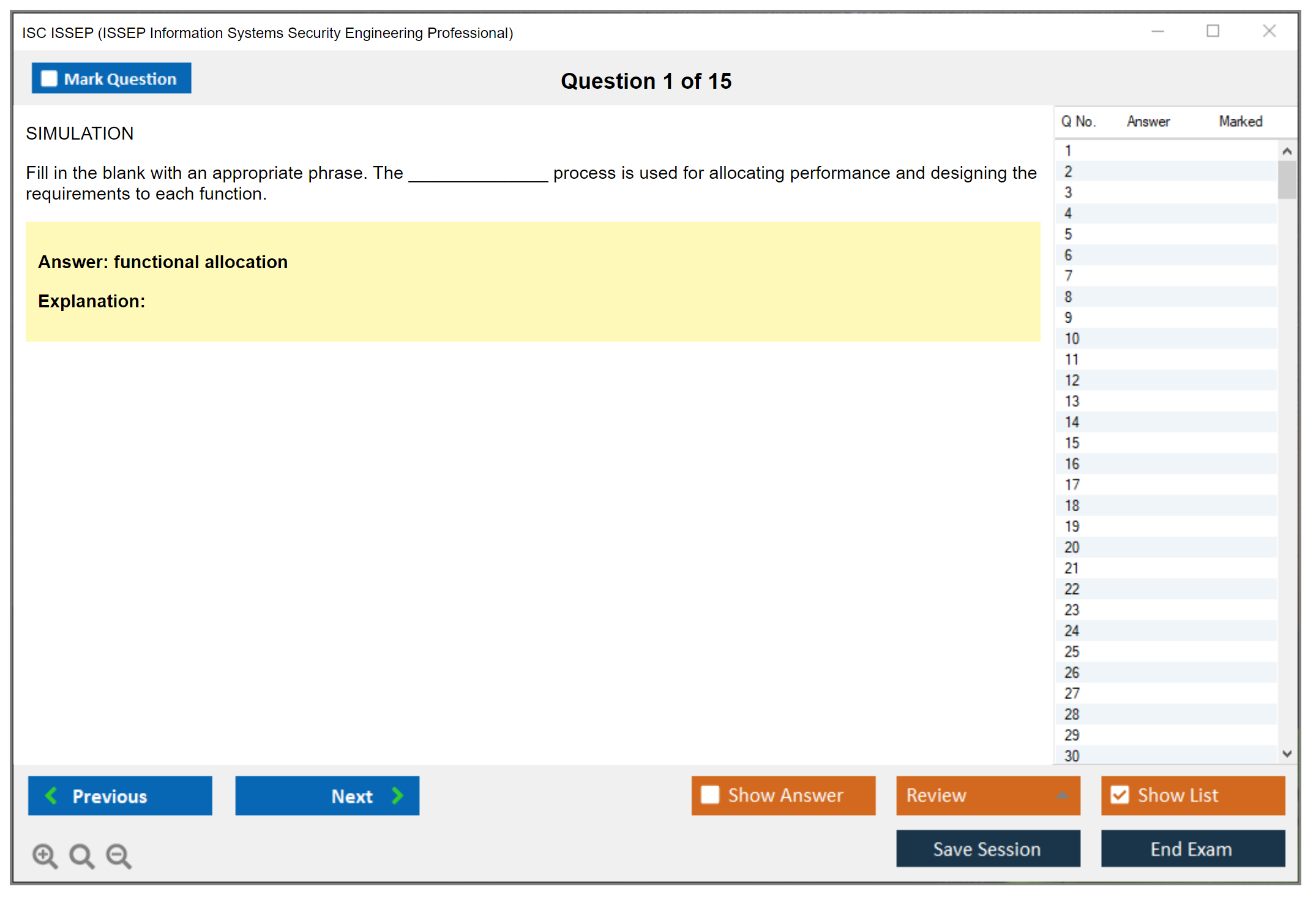This screenshot has width=1316, height=900.
Task: Click the green right arrow on Next
Action: tap(398, 795)
